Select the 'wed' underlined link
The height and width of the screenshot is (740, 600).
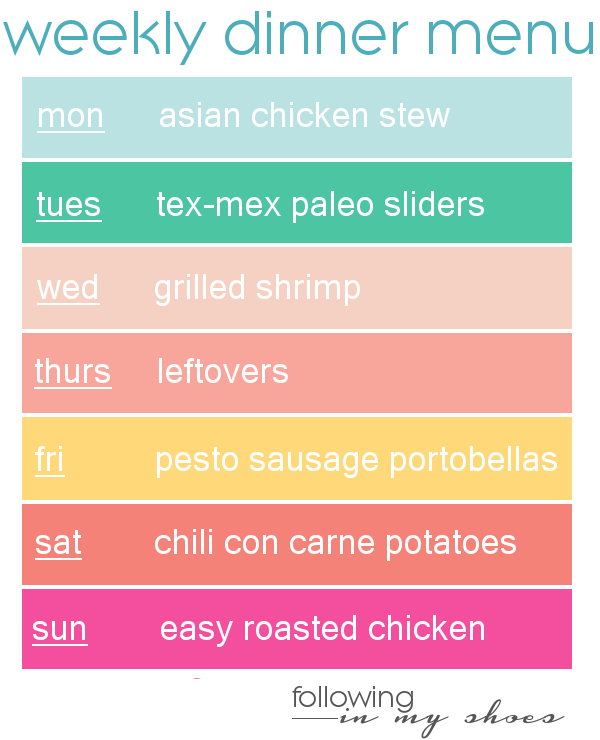(x=68, y=288)
